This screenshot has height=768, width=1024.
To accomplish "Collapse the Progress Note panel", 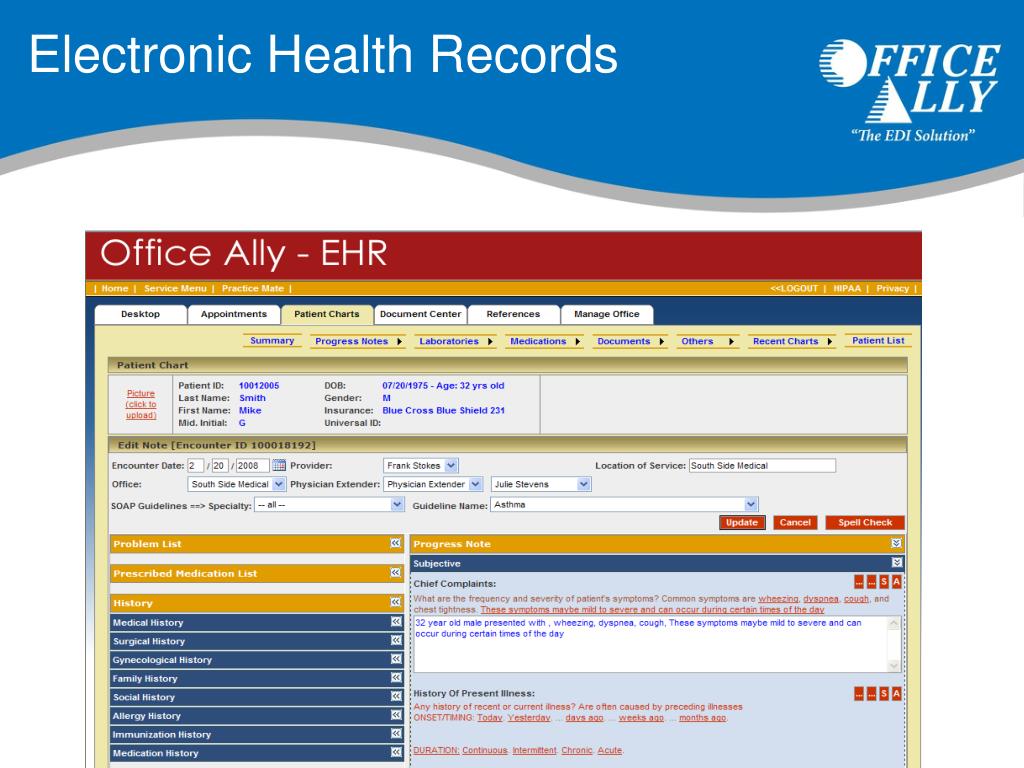I will 897,543.
